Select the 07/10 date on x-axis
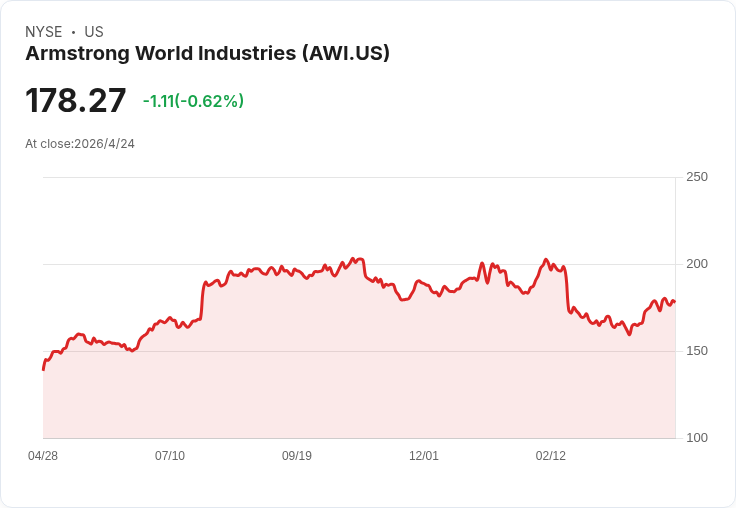The image size is (736, 508). click(170, 456)
